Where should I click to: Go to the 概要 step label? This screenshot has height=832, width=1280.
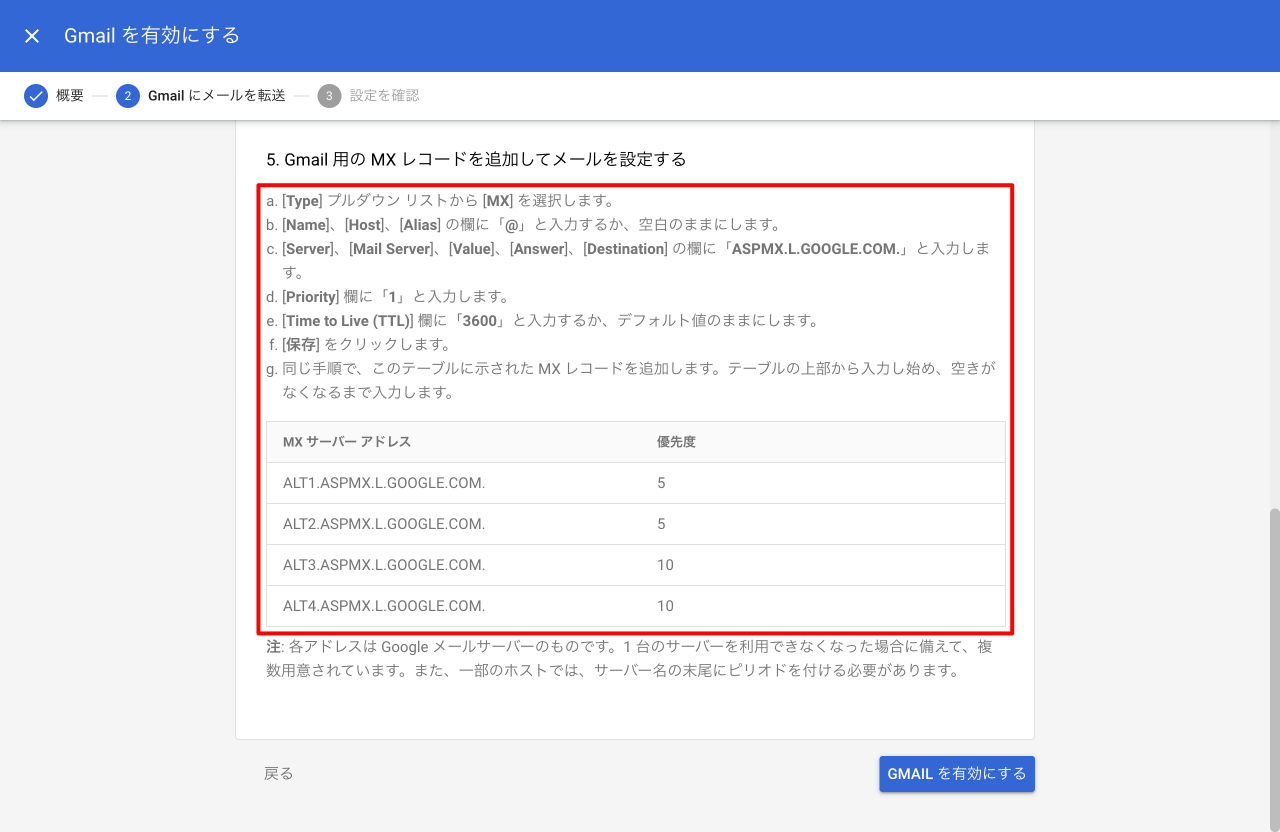(x=70, y=96)
